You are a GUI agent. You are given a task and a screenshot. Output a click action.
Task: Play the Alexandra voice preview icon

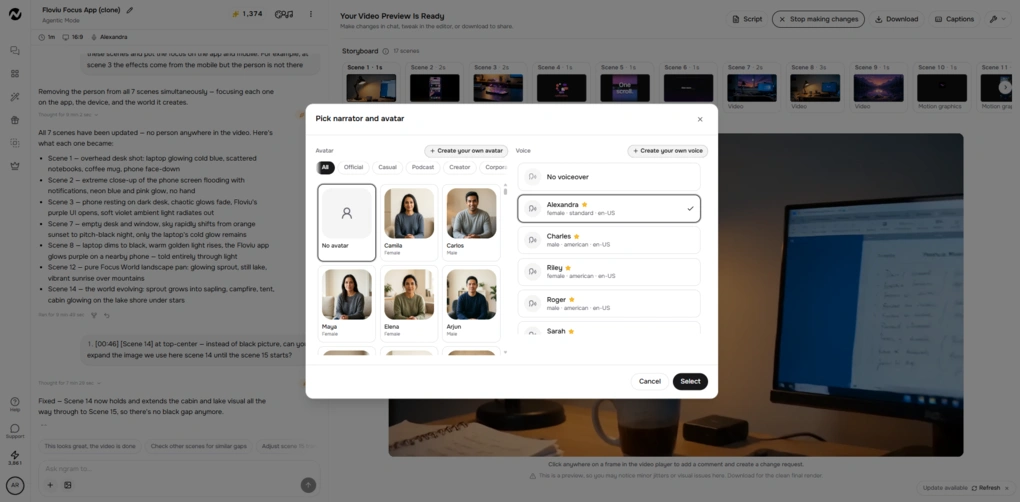click(x=533, y=209)
